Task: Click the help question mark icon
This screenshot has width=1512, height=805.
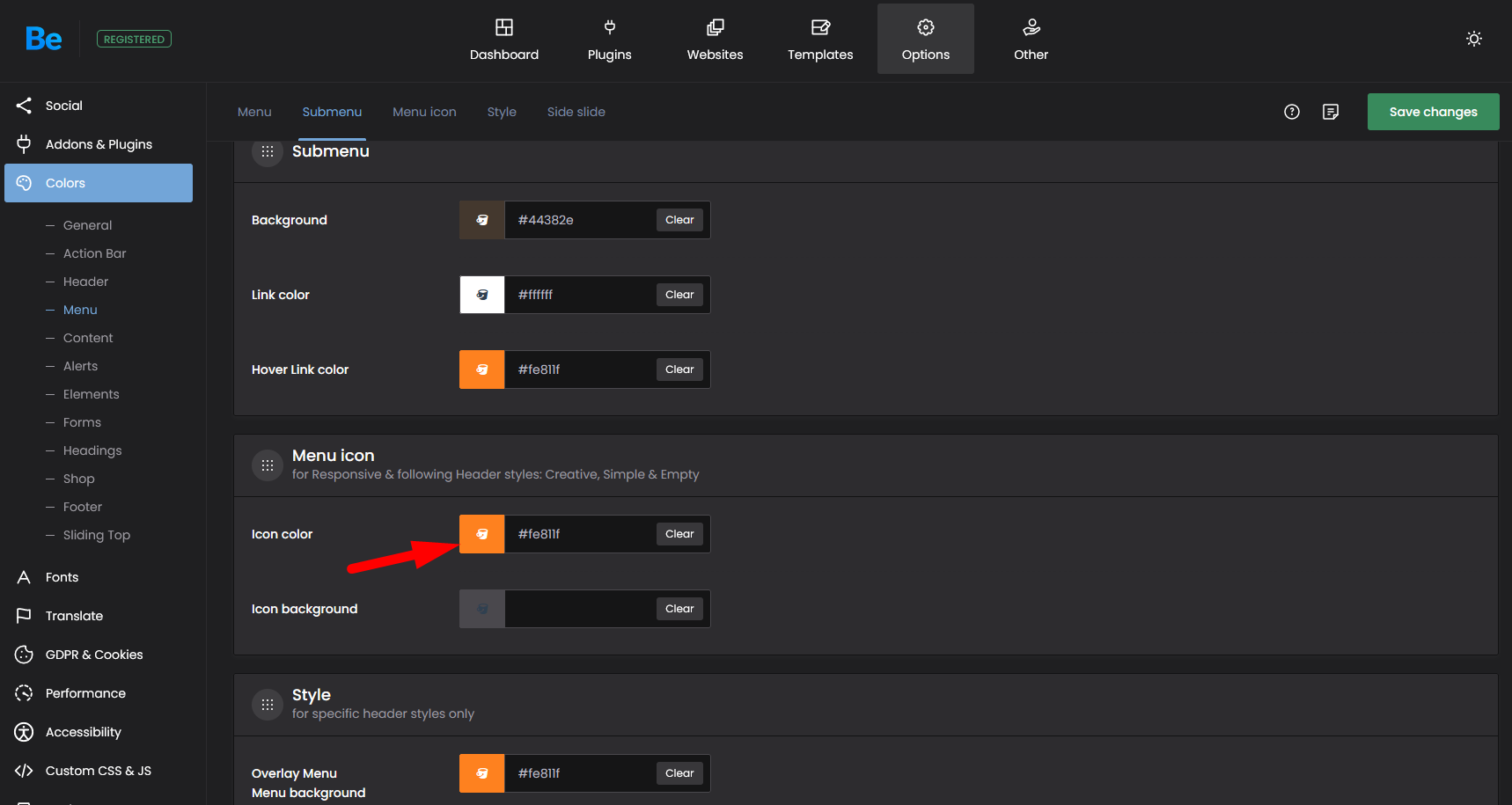Action: coord(1292,112)
